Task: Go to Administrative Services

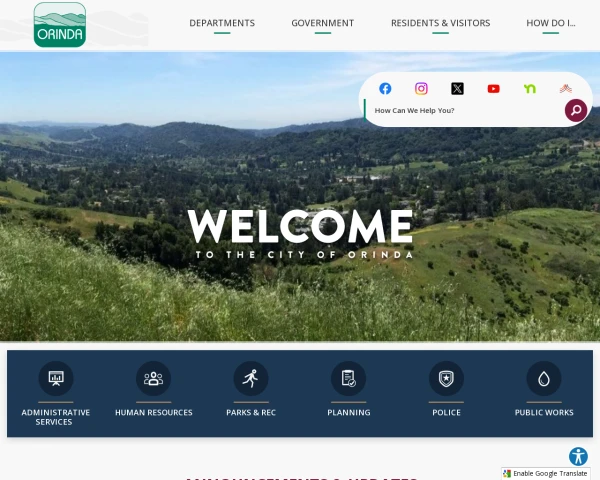Action: click(55, 417)
